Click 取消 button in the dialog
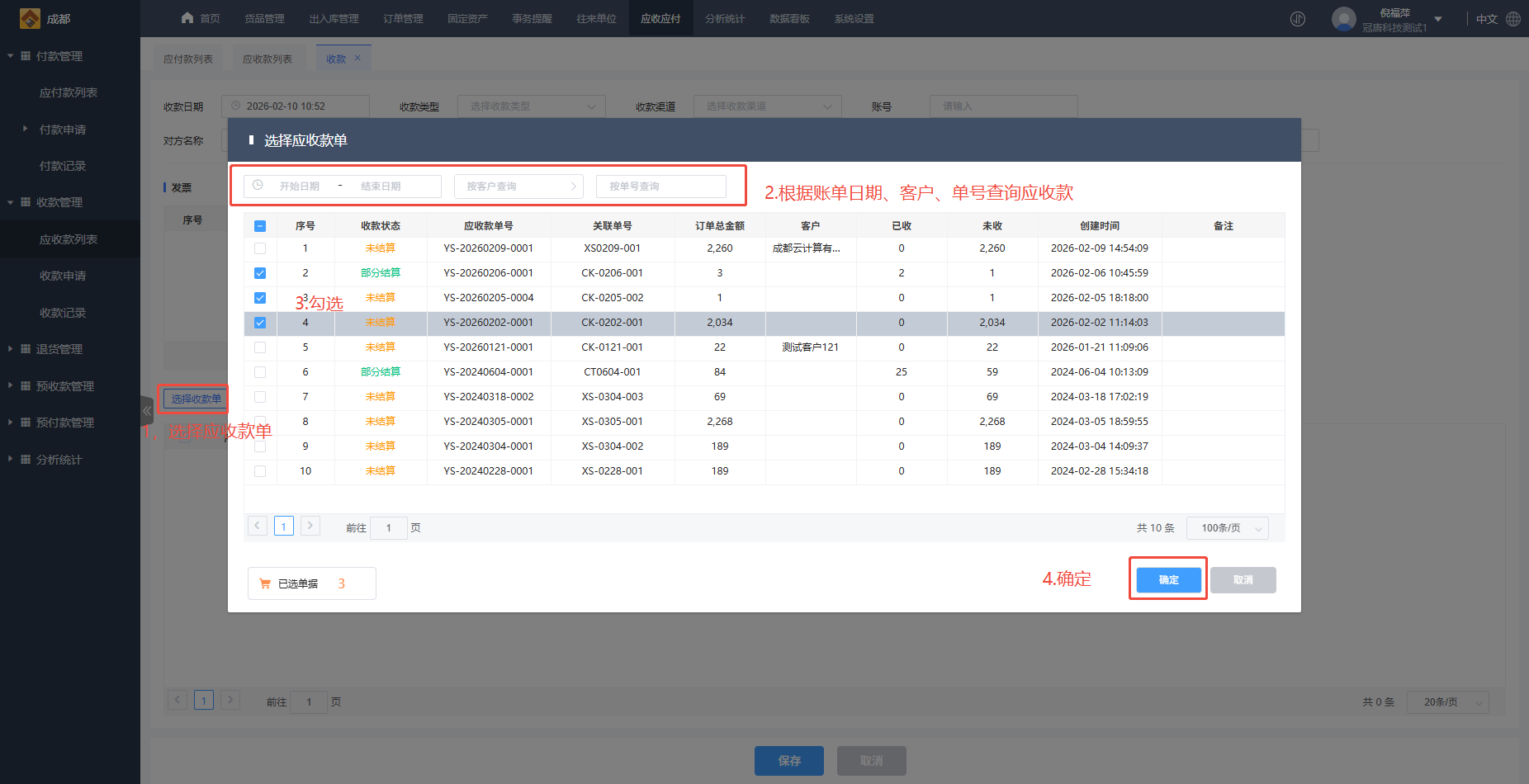This screenshot has height=784, width=1529. [1243, 580]
